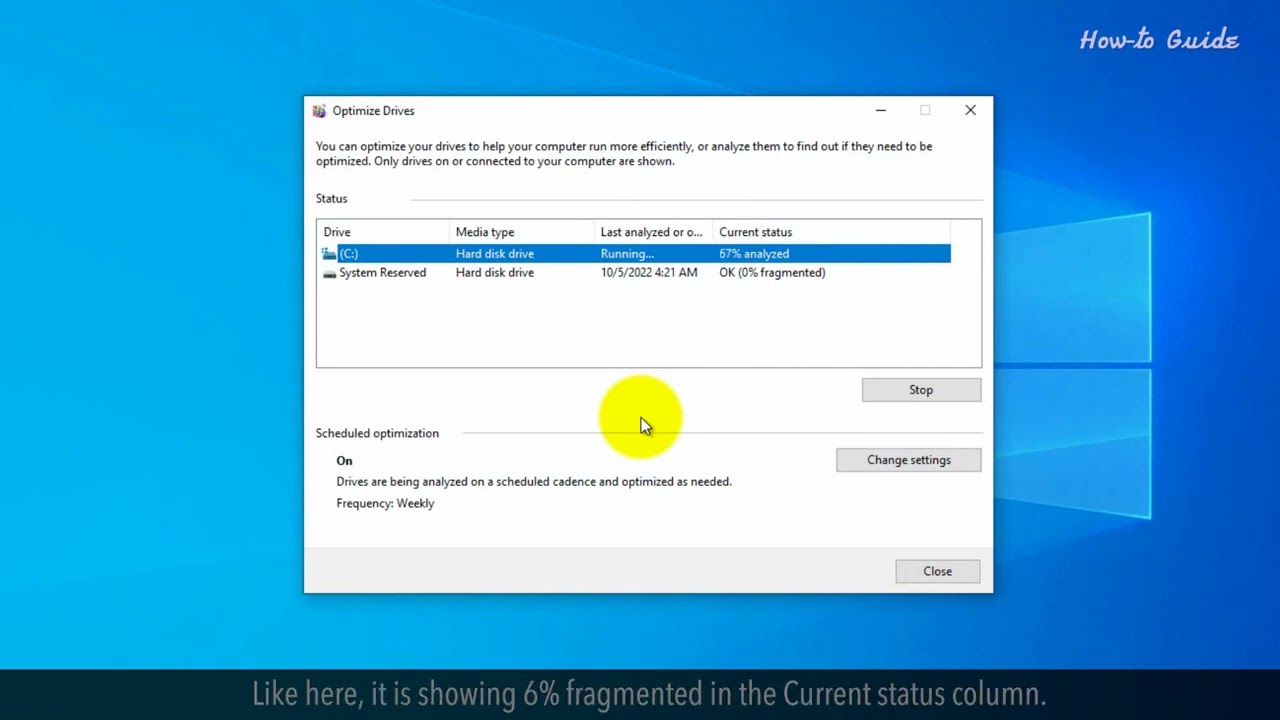Viewport: 1280px width, 720px height.
Task: Sort by the Drive column header
Action: pos(383,232)
